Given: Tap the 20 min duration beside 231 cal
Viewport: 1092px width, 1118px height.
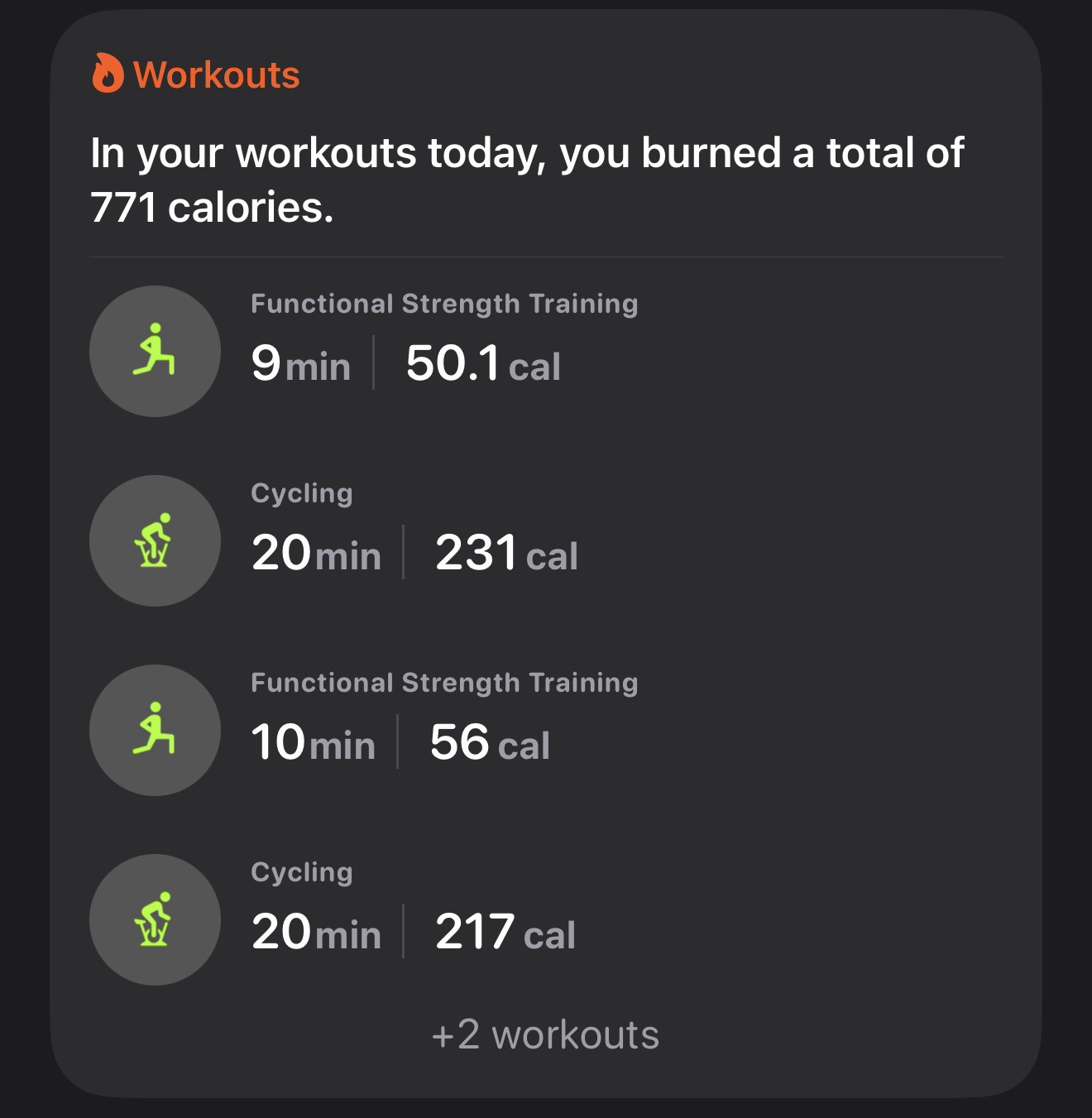Looking at the screenshot, I should point(316,553).
